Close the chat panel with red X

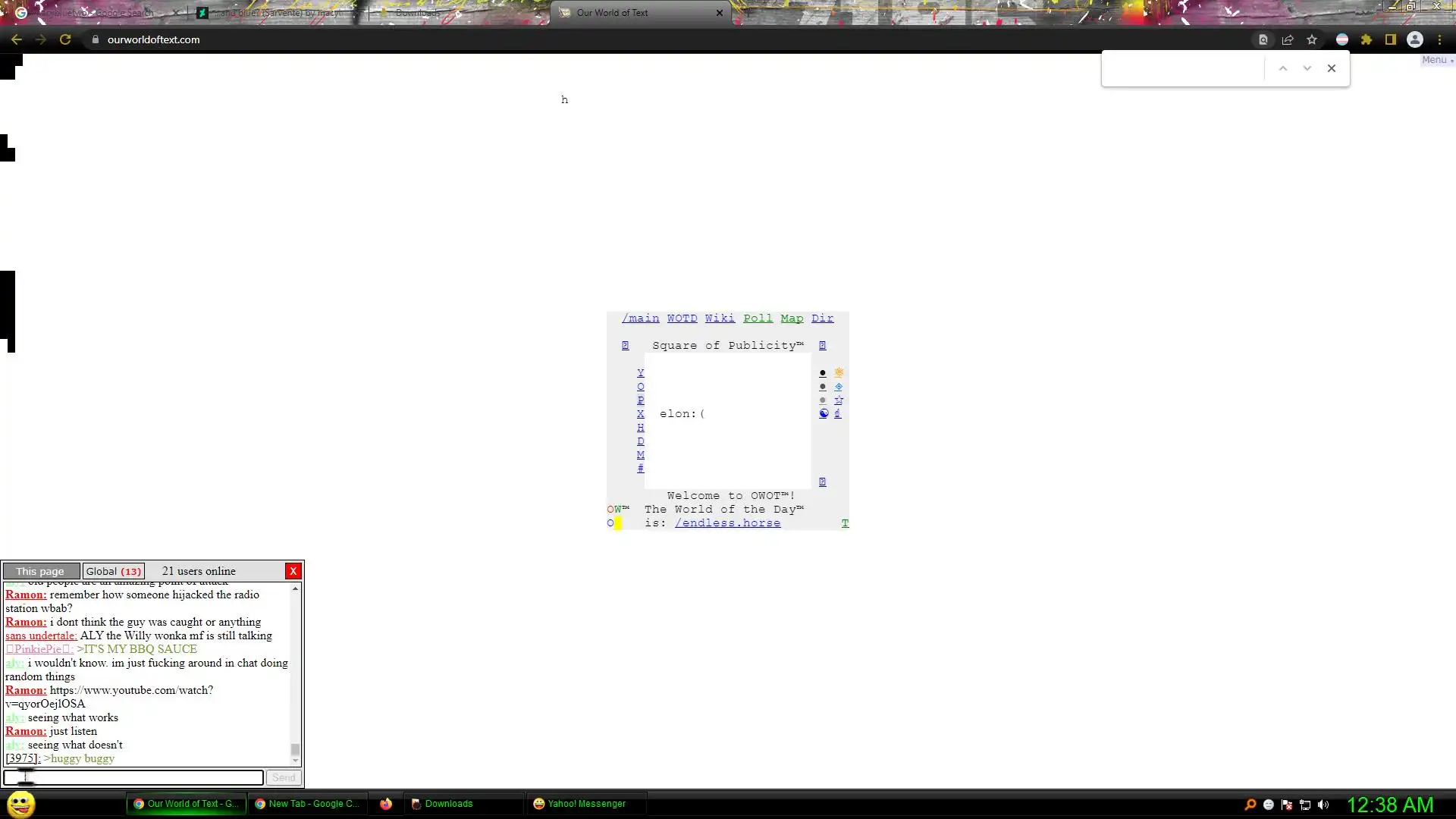coord(293,571)
